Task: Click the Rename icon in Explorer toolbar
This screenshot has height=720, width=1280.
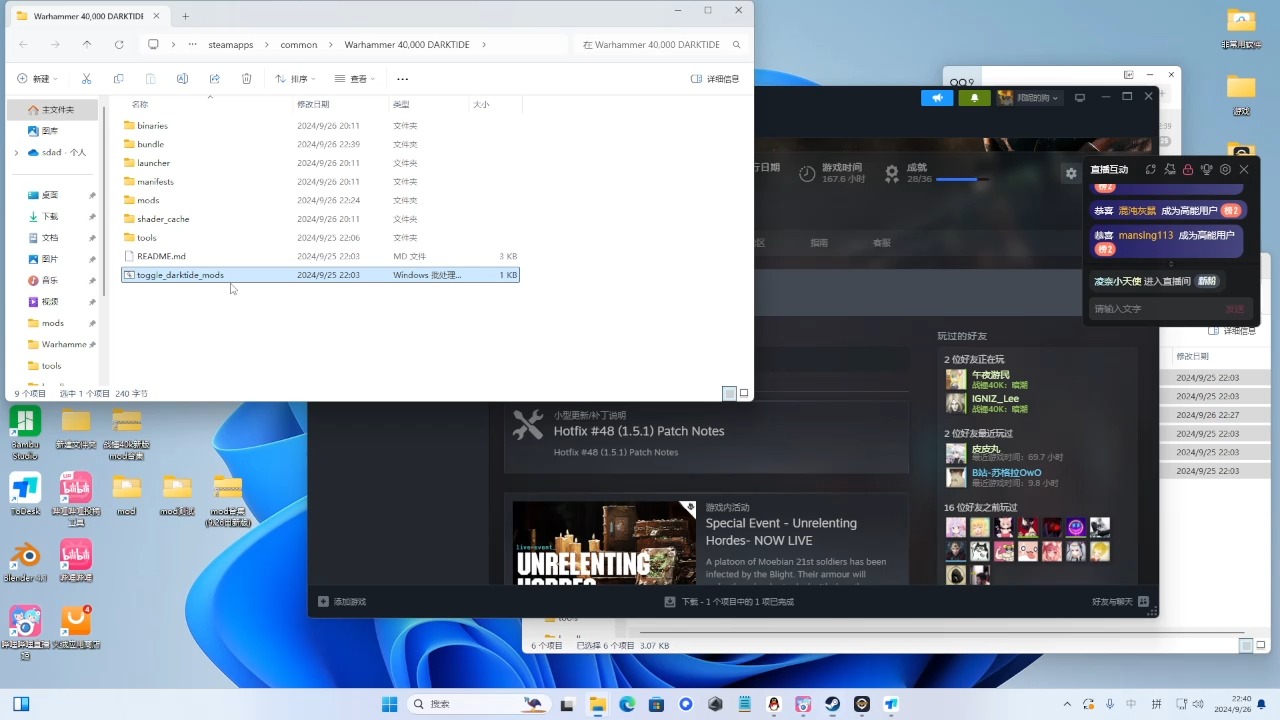Action: (x=182, y=79)
